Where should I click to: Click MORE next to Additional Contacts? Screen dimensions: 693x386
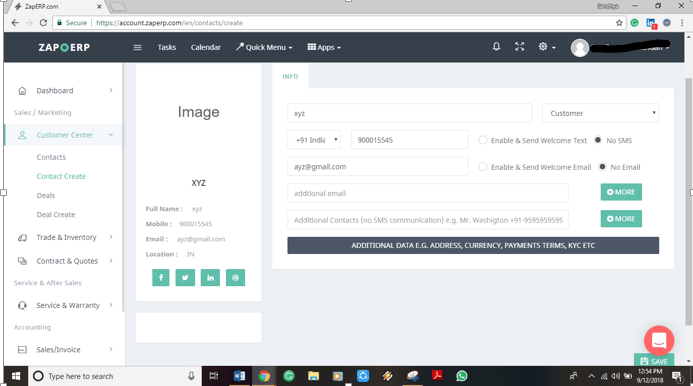(x=621, y=218)
